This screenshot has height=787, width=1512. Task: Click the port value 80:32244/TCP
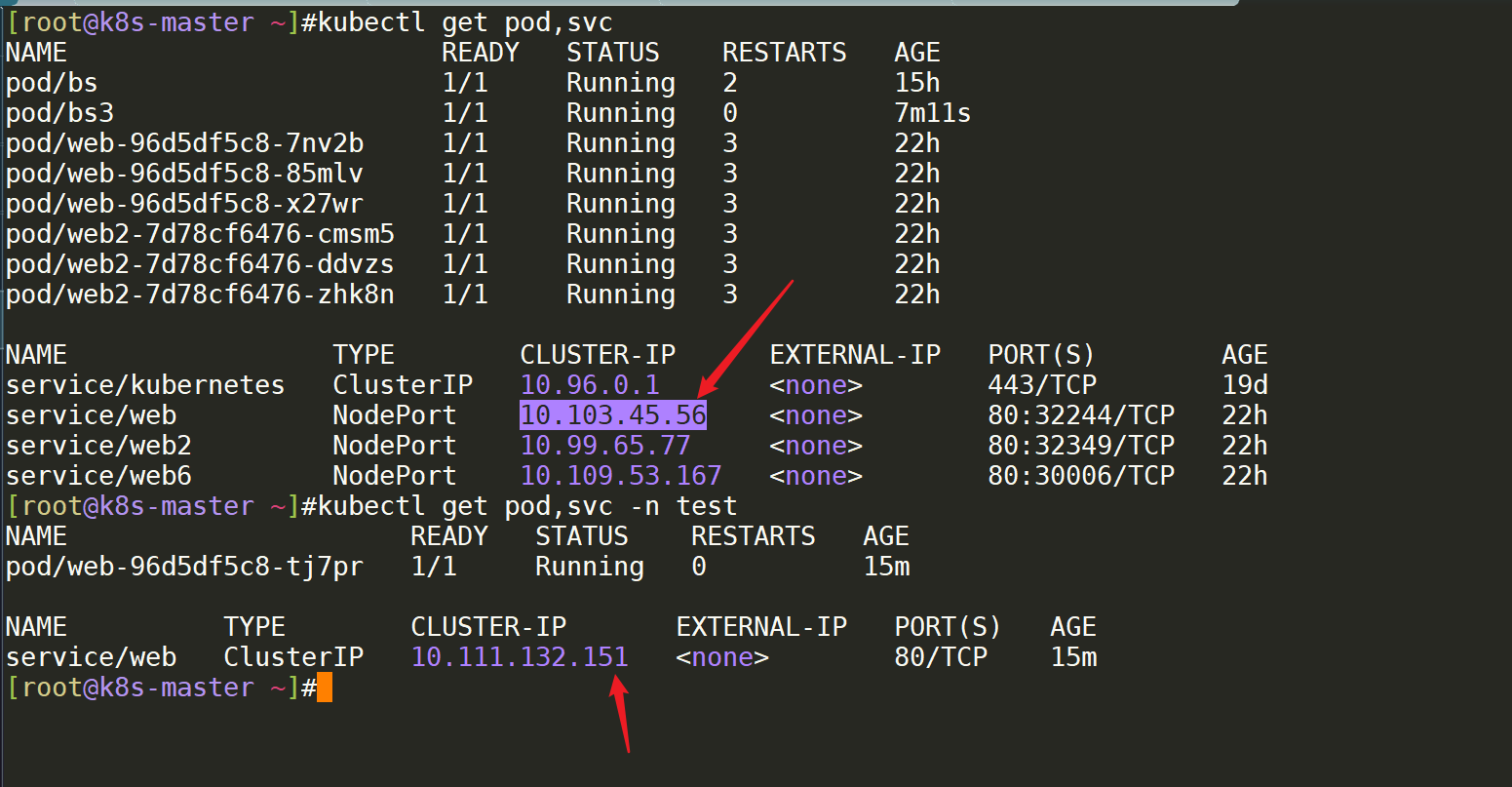(x=1081, y=415)
